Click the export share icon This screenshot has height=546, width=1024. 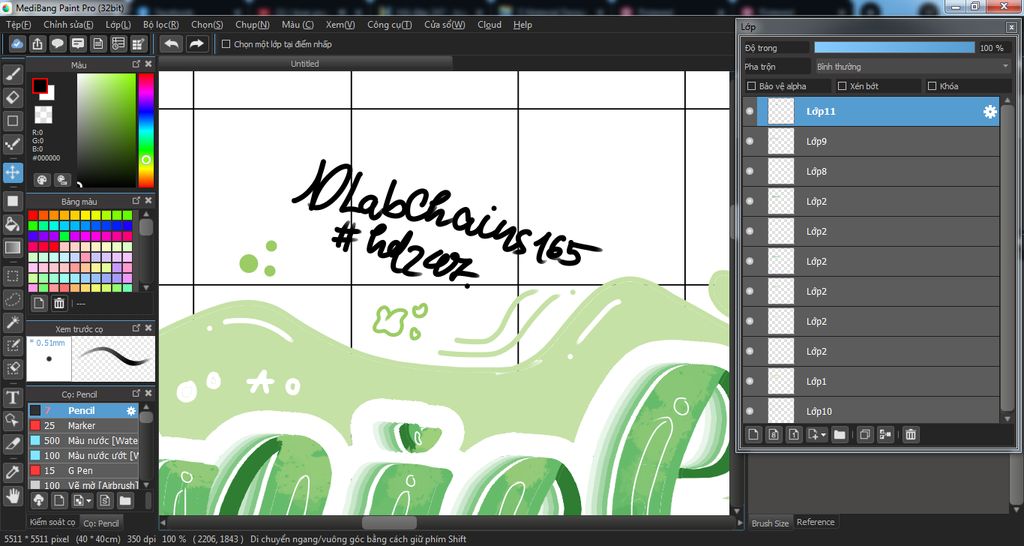37,44
